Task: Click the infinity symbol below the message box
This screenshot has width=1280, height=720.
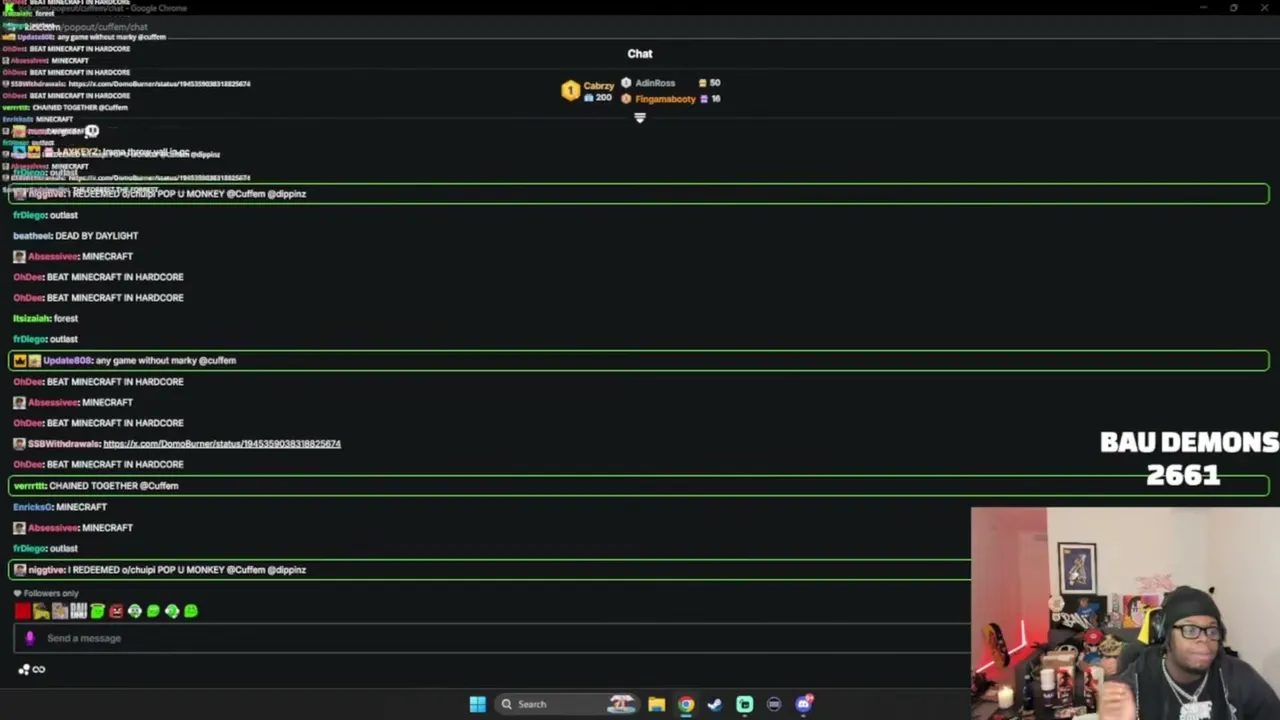Action: coord(39,670)
